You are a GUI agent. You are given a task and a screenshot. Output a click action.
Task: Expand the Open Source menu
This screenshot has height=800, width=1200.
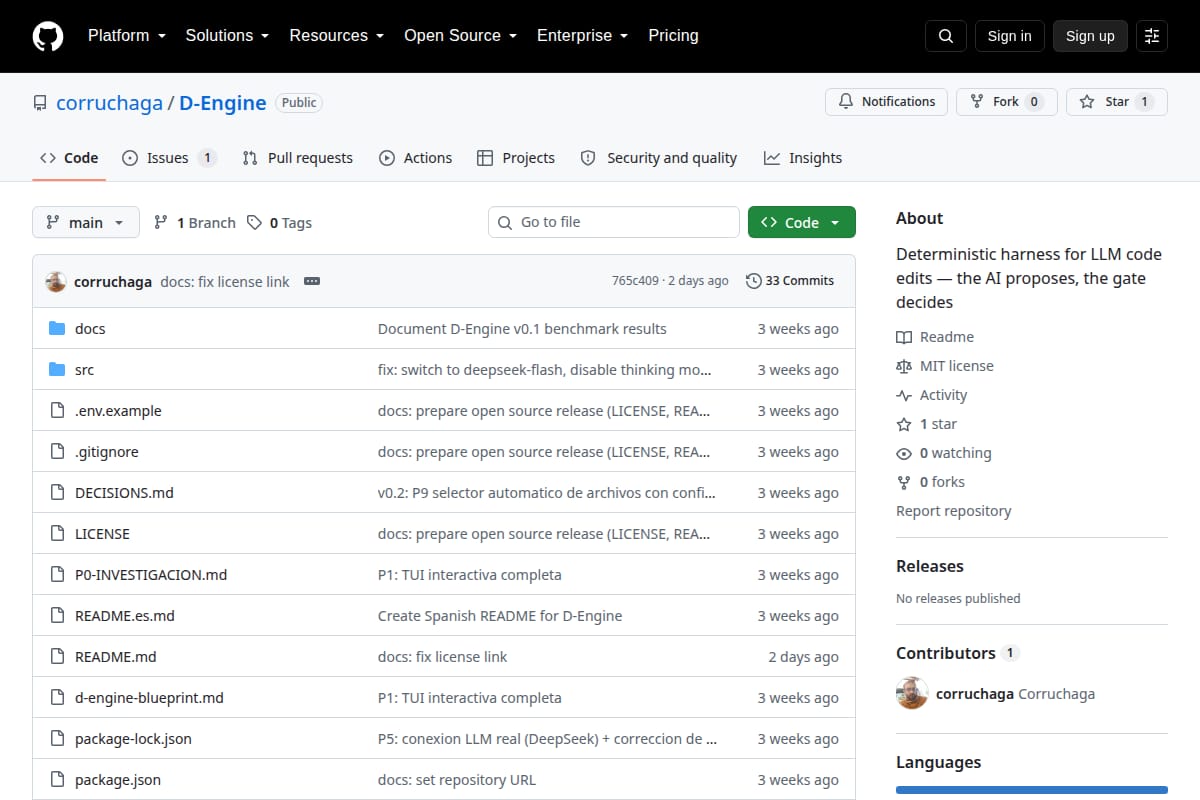tap(461, 36)
